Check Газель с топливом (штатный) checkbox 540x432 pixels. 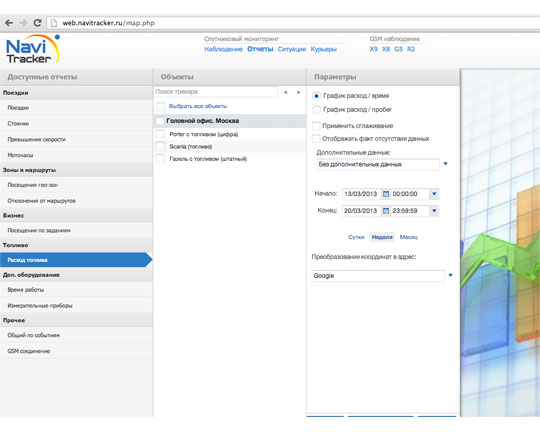[160, 159]
